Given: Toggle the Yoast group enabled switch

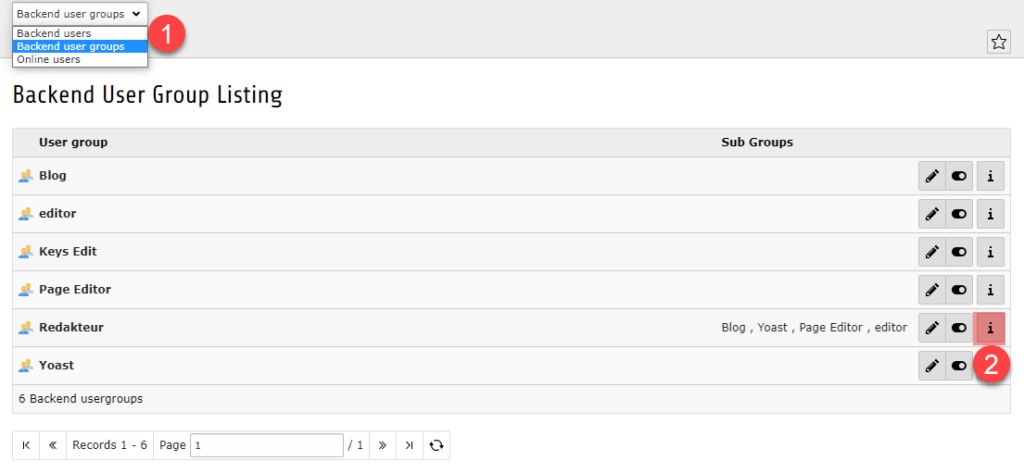Looking at the screenshot, I should 960,366.
